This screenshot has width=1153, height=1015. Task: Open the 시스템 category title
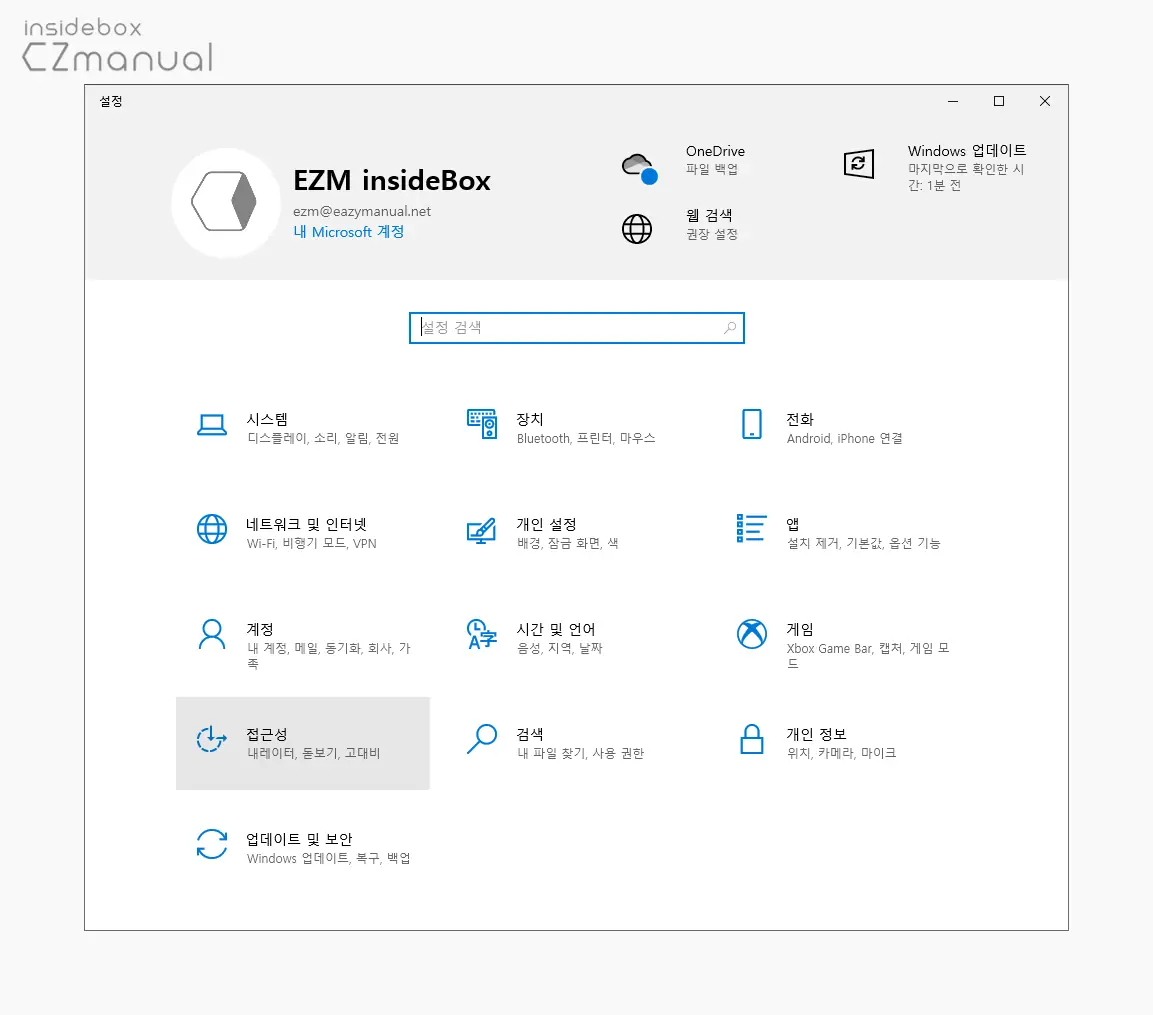(x=267, y=419)
